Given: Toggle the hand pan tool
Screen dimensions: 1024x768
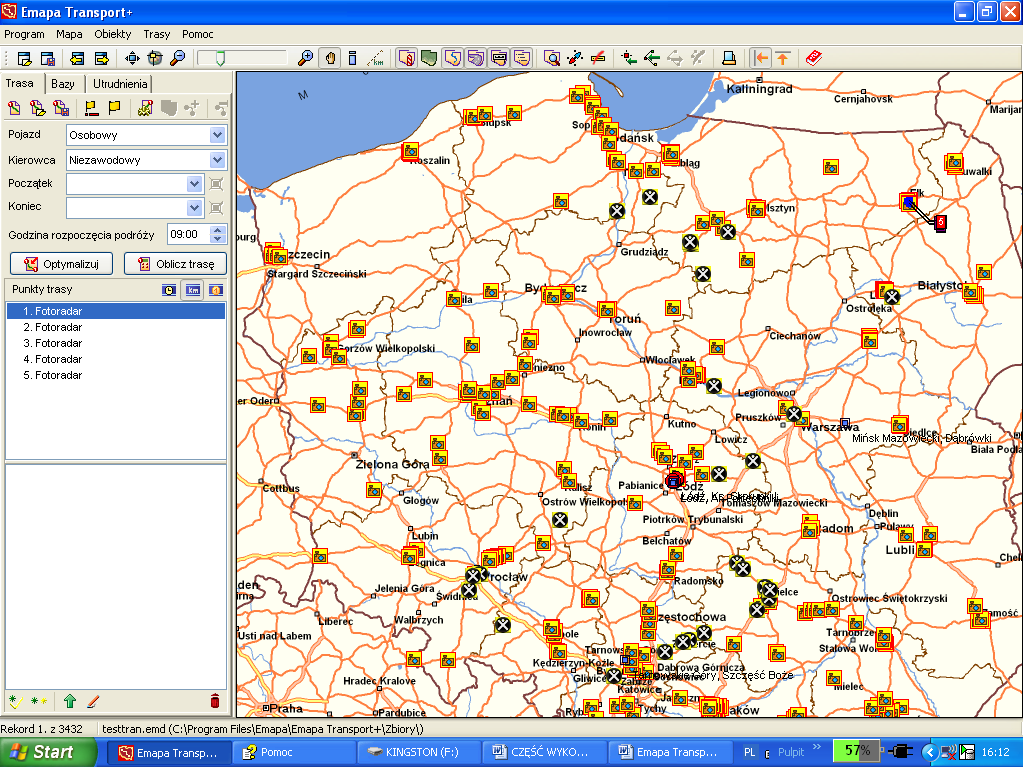Looking at the screenshot, I should point(330,59).
